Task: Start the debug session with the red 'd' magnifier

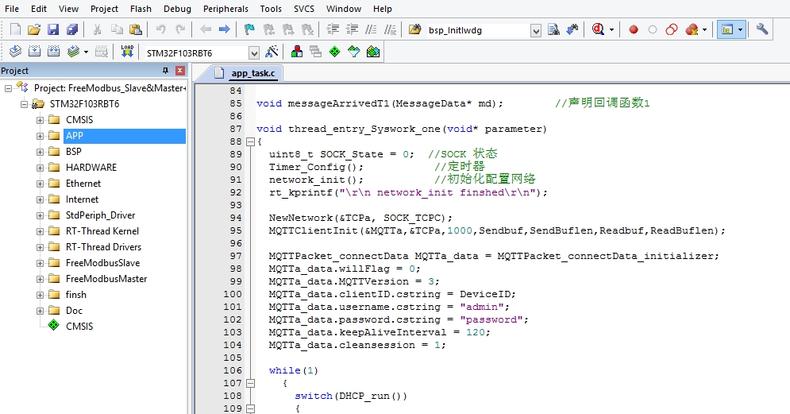Action: pyautogui.click(x=598, y=30)
